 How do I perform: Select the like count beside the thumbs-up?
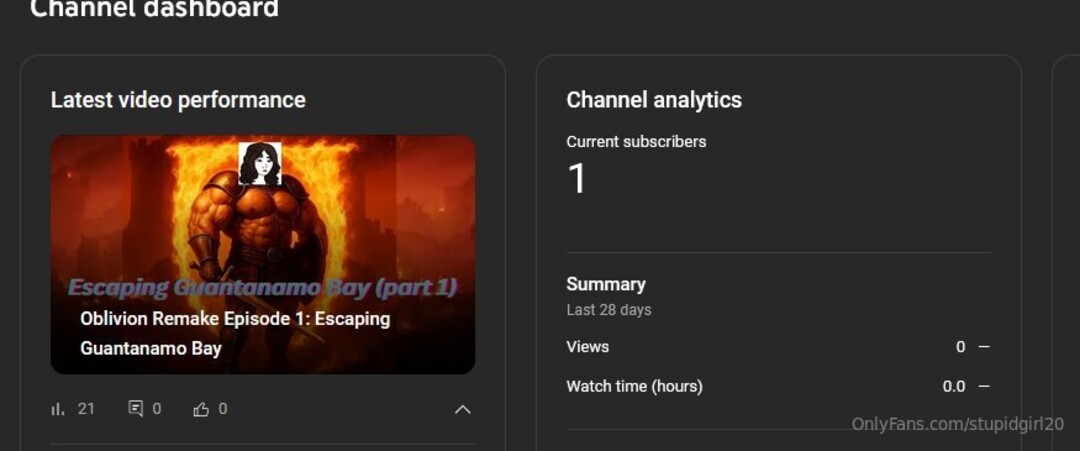coord(222,409)
